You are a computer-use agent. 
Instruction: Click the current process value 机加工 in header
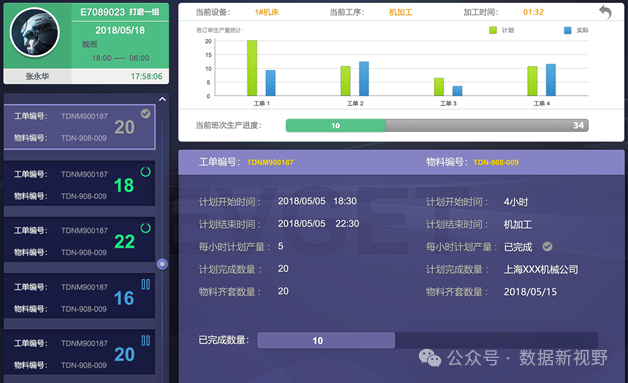pos(401,12)
